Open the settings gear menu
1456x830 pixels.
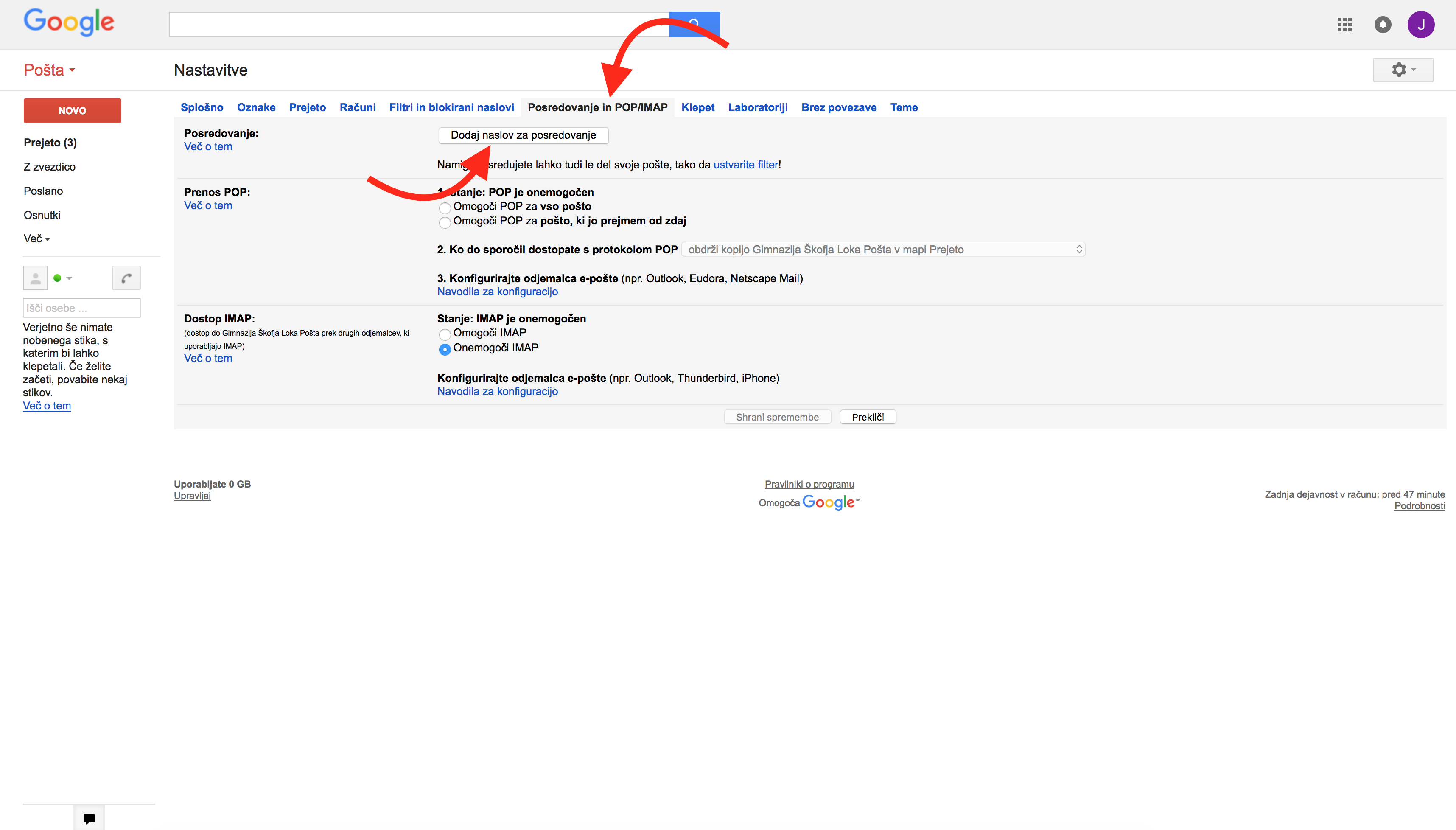coord(1403,70)
